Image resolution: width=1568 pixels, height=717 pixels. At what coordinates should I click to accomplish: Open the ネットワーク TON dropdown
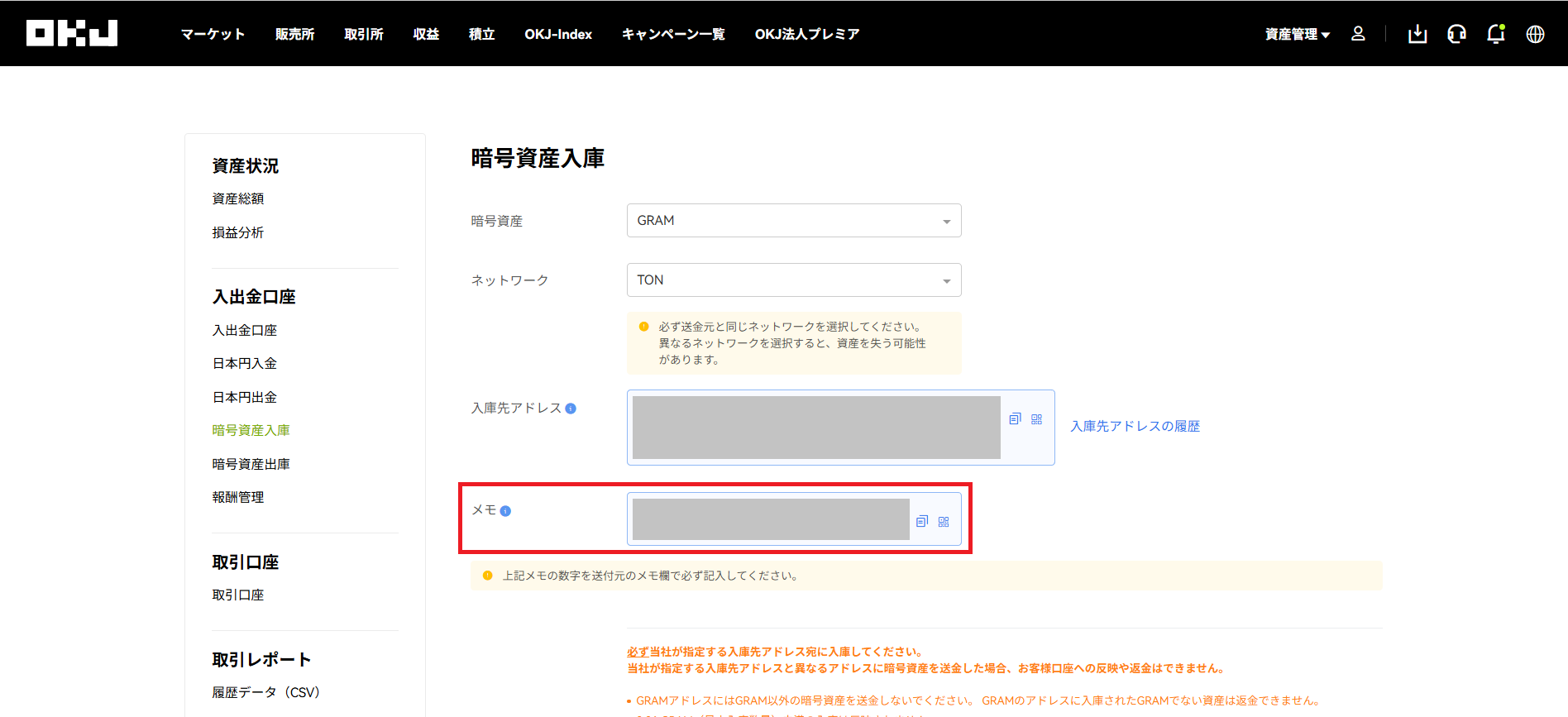click(x=794, y=280)
